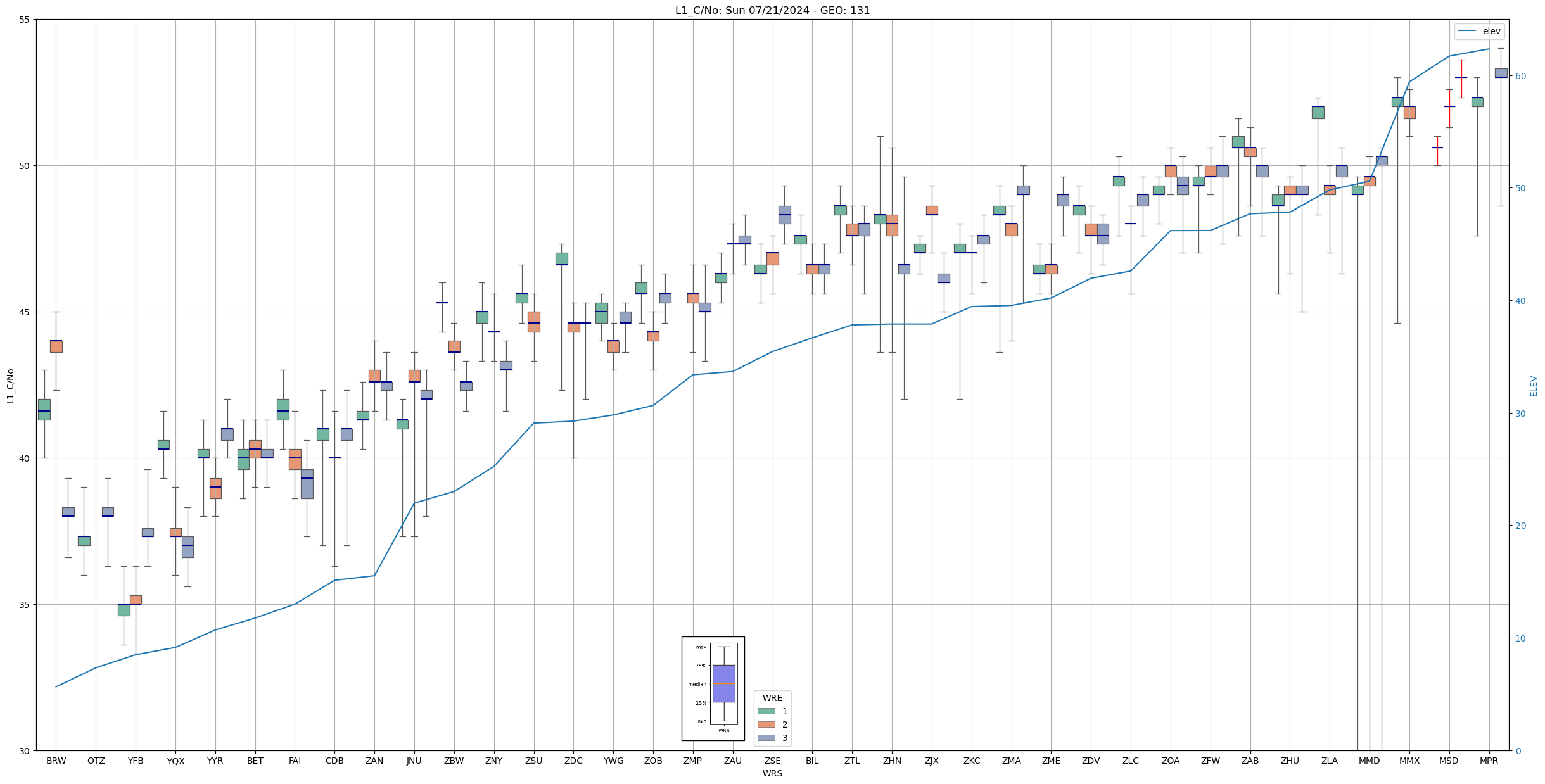Click the MSD x-axis label
The width and height of the screenshot is (1545, 784).
[x=1449, y=761]
